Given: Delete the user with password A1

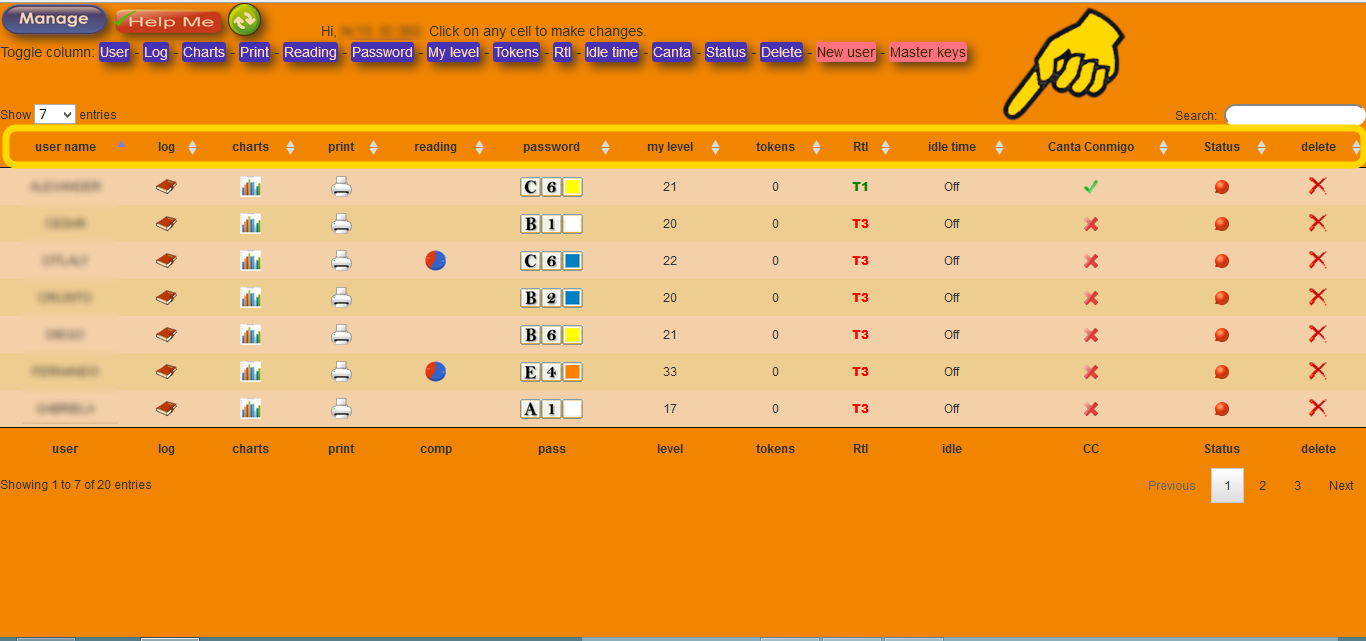Looking at the screenshot, I should click(1318, 407).
